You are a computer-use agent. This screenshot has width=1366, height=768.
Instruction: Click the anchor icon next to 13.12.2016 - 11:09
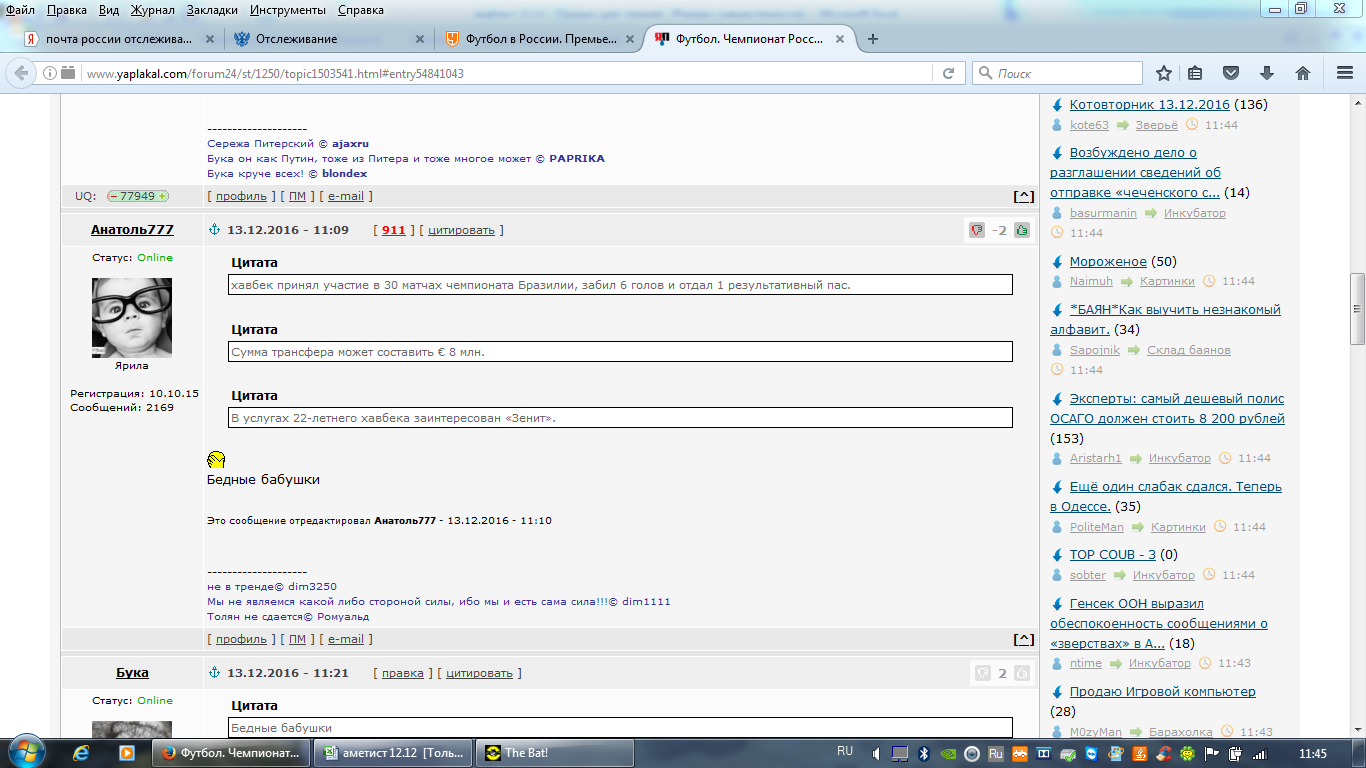pyautogui.click(x=213, y=230)
